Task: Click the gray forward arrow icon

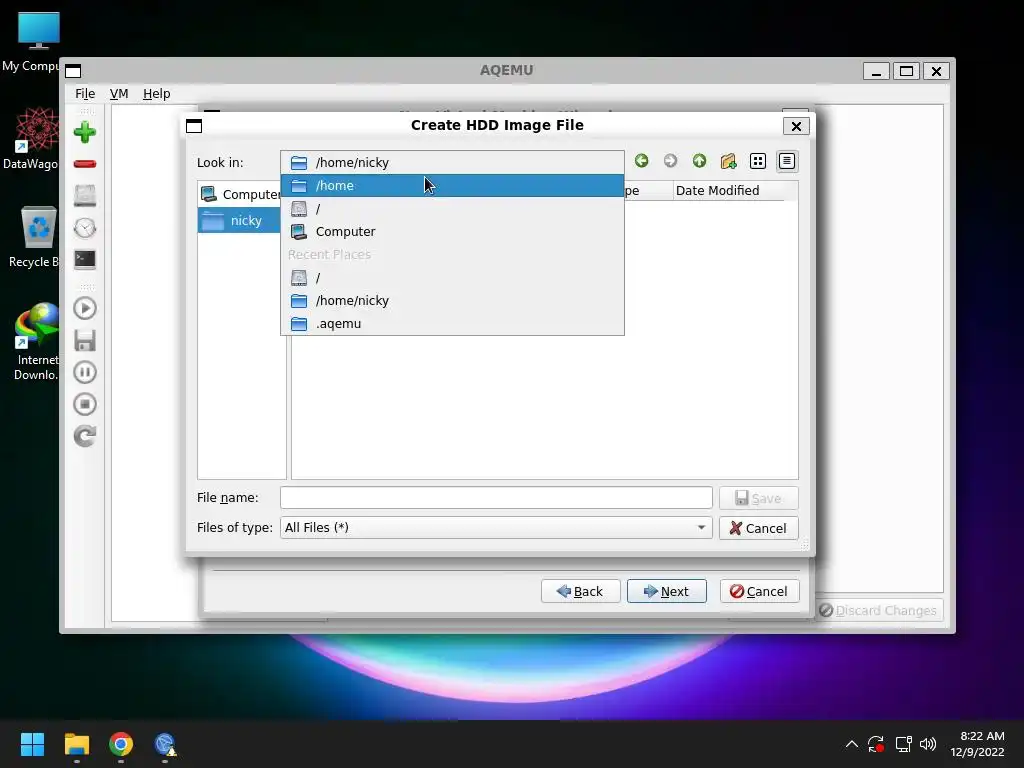Action: tap(670, 161)
